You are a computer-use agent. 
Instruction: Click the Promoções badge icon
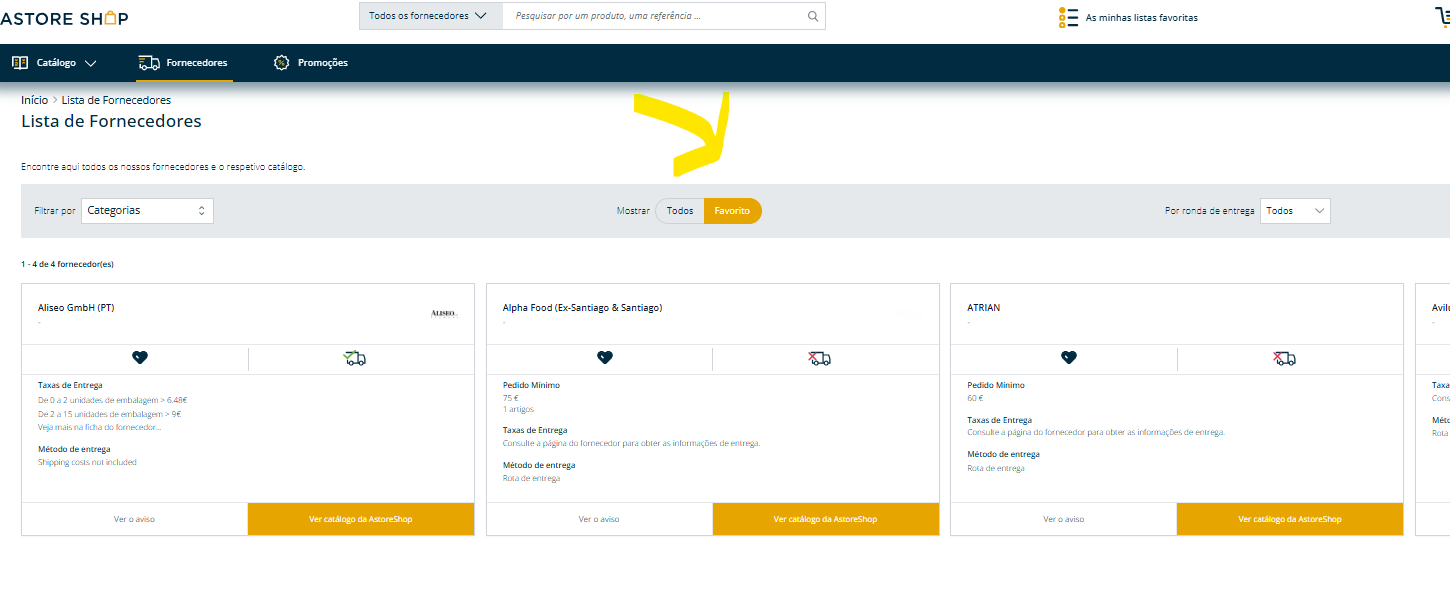coord(281,62)
